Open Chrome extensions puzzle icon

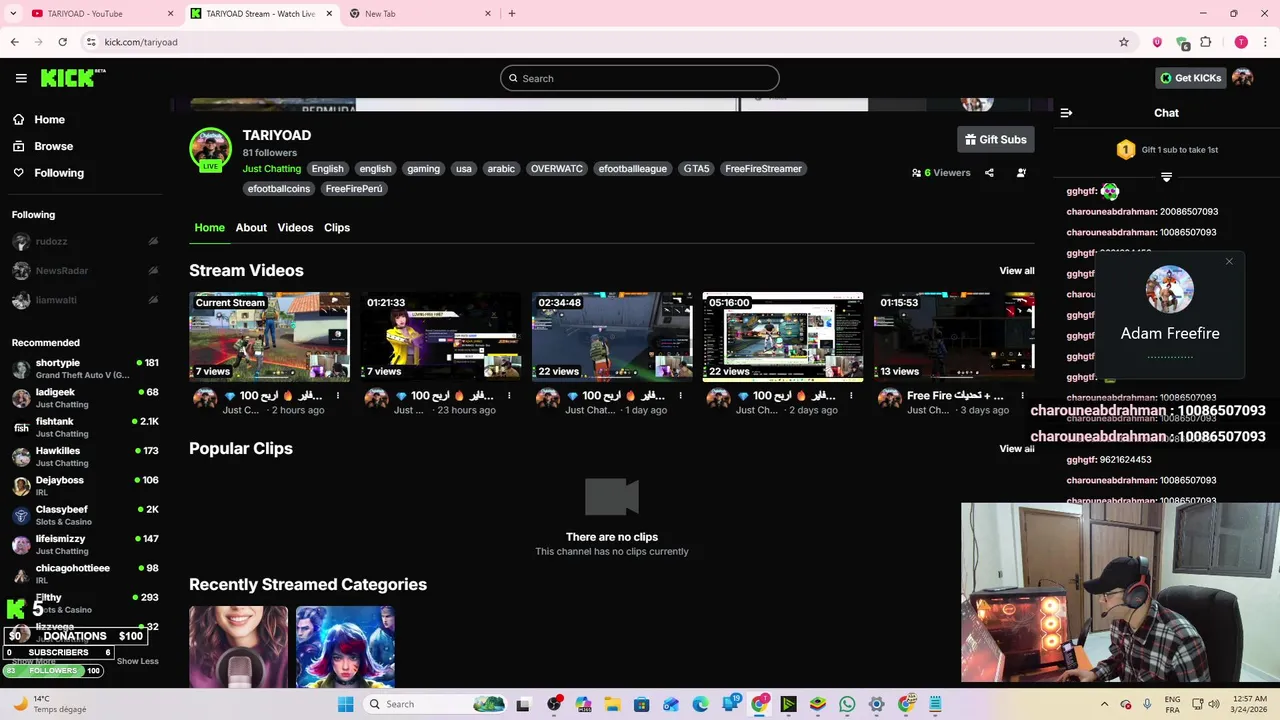(1206, 42)
